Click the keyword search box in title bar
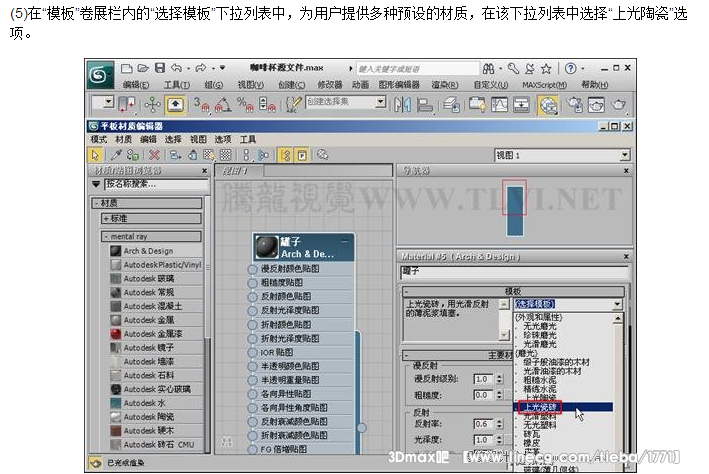This screenshot has height=474, width=709. [417, 69]
